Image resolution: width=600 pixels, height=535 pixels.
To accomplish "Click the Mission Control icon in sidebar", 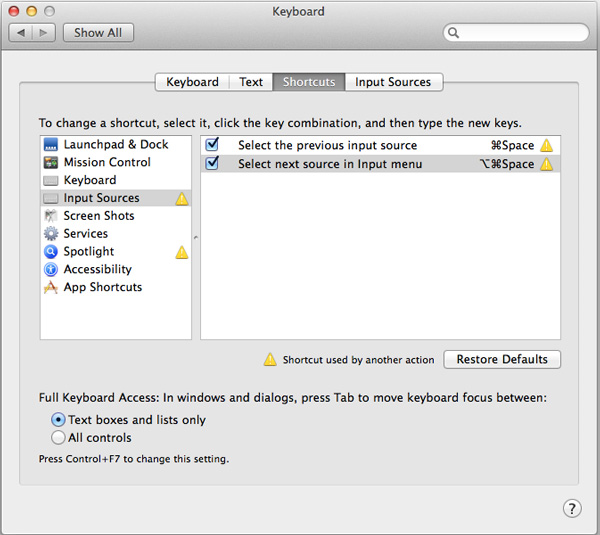I will (x=51, y=163).
